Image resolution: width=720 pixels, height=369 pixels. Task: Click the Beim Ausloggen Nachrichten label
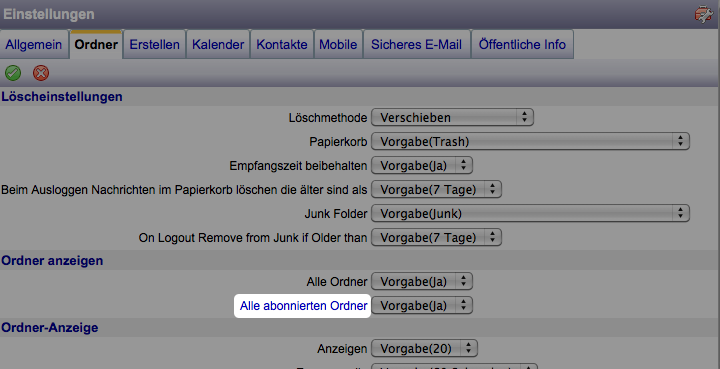pyautogui.click(x=184, y=190)
